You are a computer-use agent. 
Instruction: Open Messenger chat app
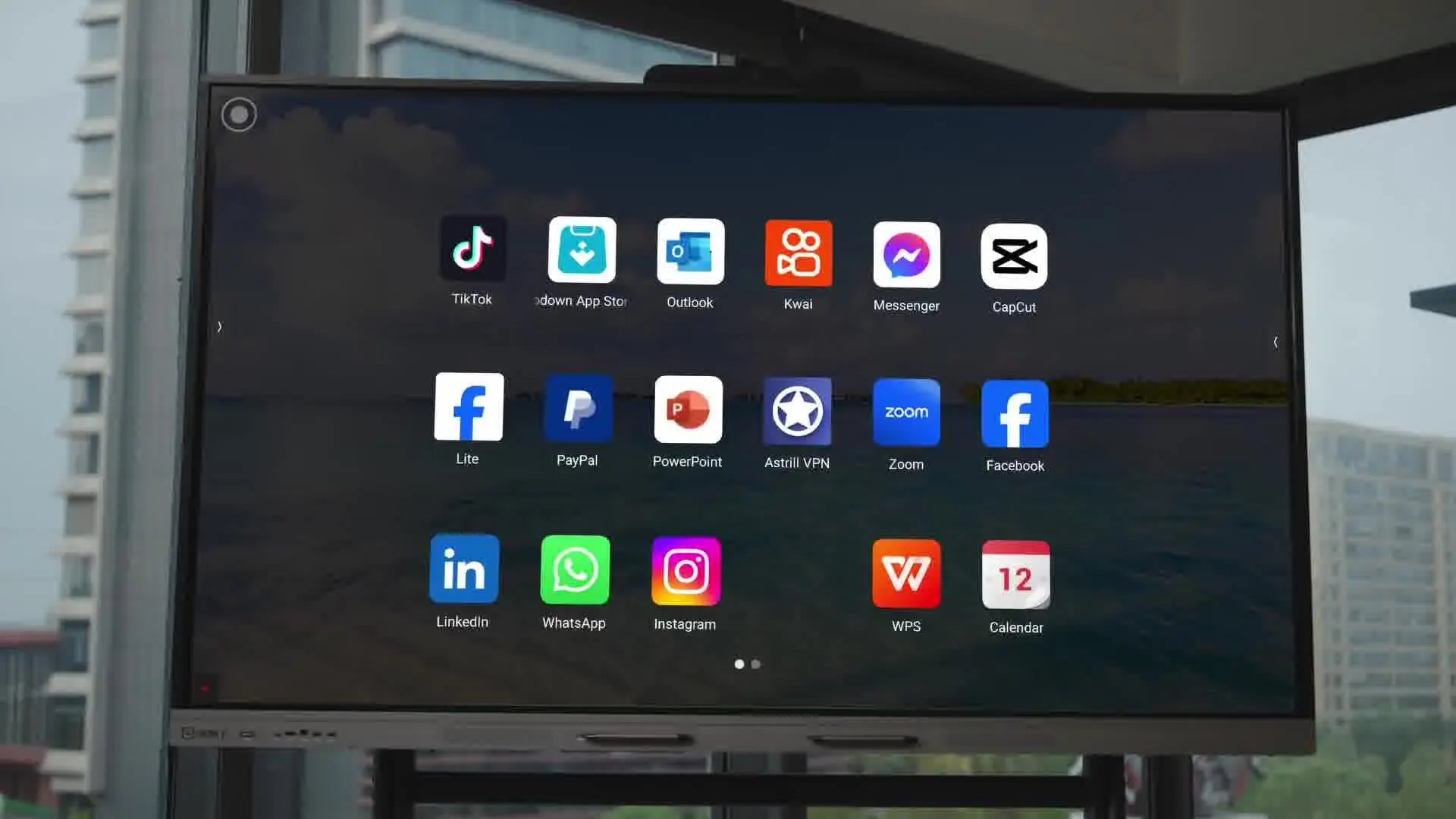[x=906, y=255]
